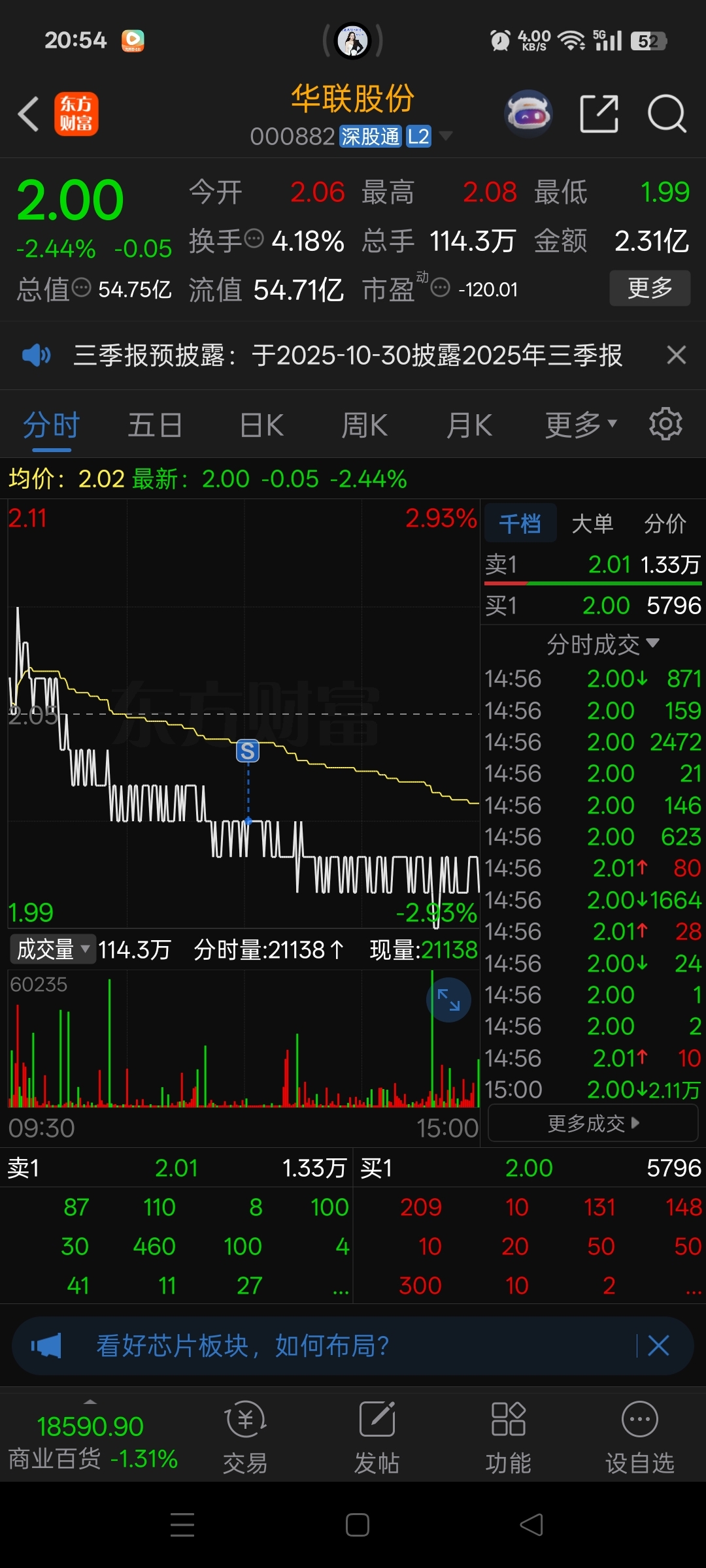Open the stock code dropdown arrow

446,136
